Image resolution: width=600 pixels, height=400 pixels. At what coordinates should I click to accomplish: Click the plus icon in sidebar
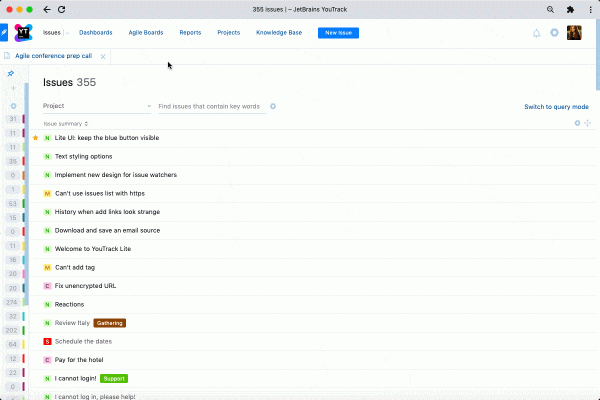tap(13, 88)
